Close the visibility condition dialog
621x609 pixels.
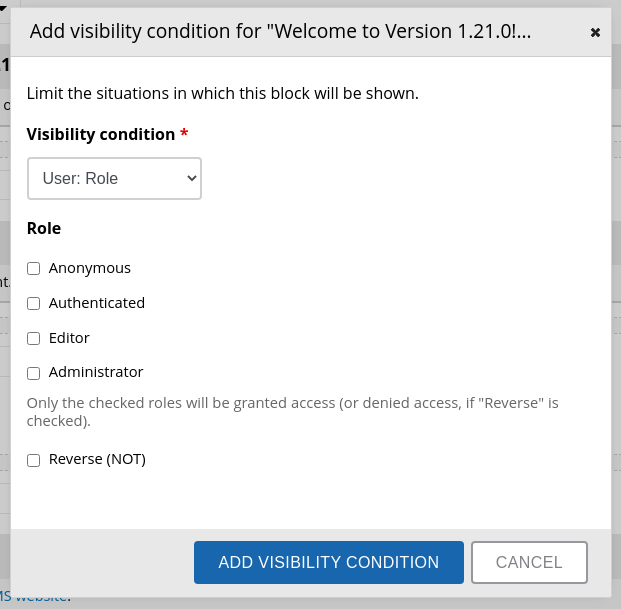[x=595, y=32]
